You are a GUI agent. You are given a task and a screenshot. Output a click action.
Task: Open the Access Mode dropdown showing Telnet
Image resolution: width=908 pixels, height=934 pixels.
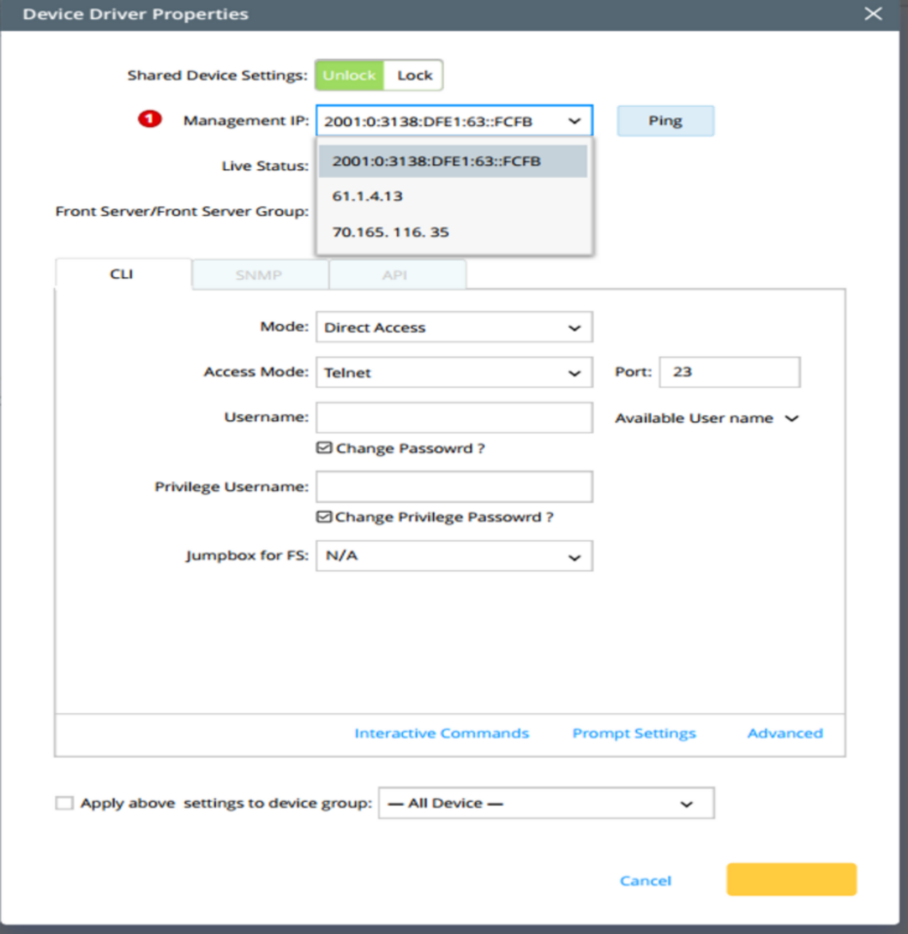pyautogui.click(x=454, y=372)
